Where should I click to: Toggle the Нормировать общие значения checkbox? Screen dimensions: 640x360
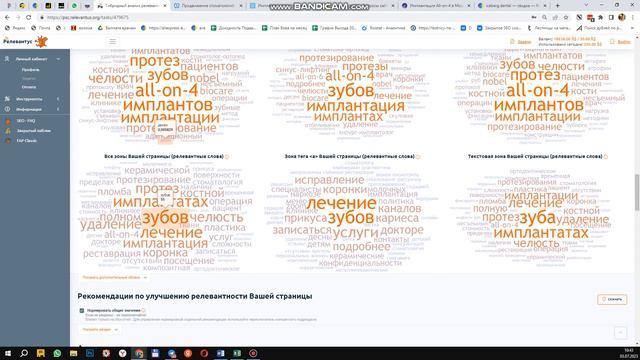pyautogui.click(x=82, y=311)
